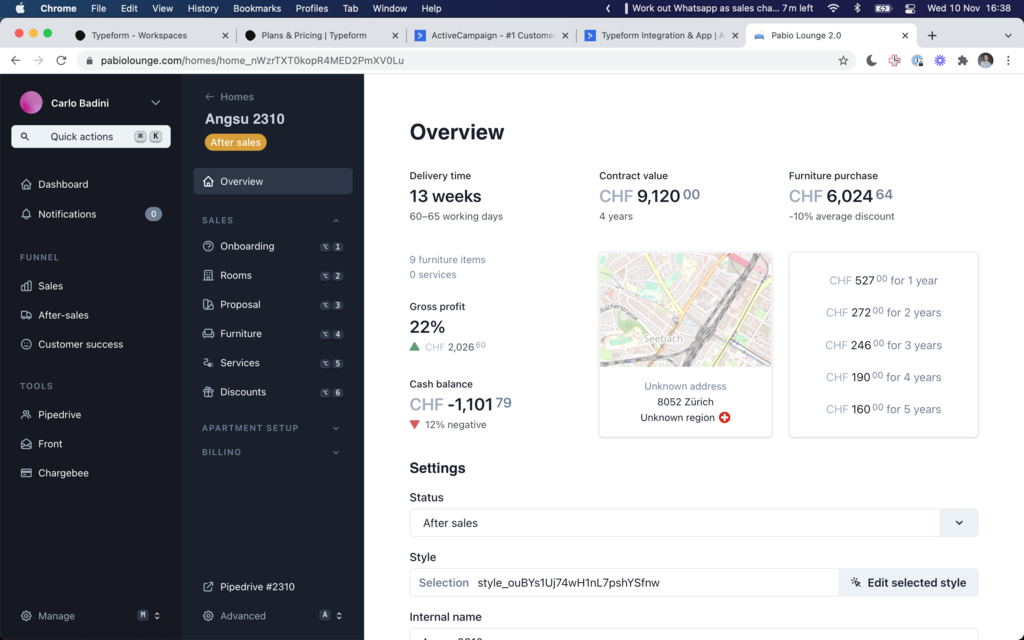Click CHF 527 for 1 year price
Image resolution: width=1024 pixels, height=640 pixels.
(x=883, y=281)
